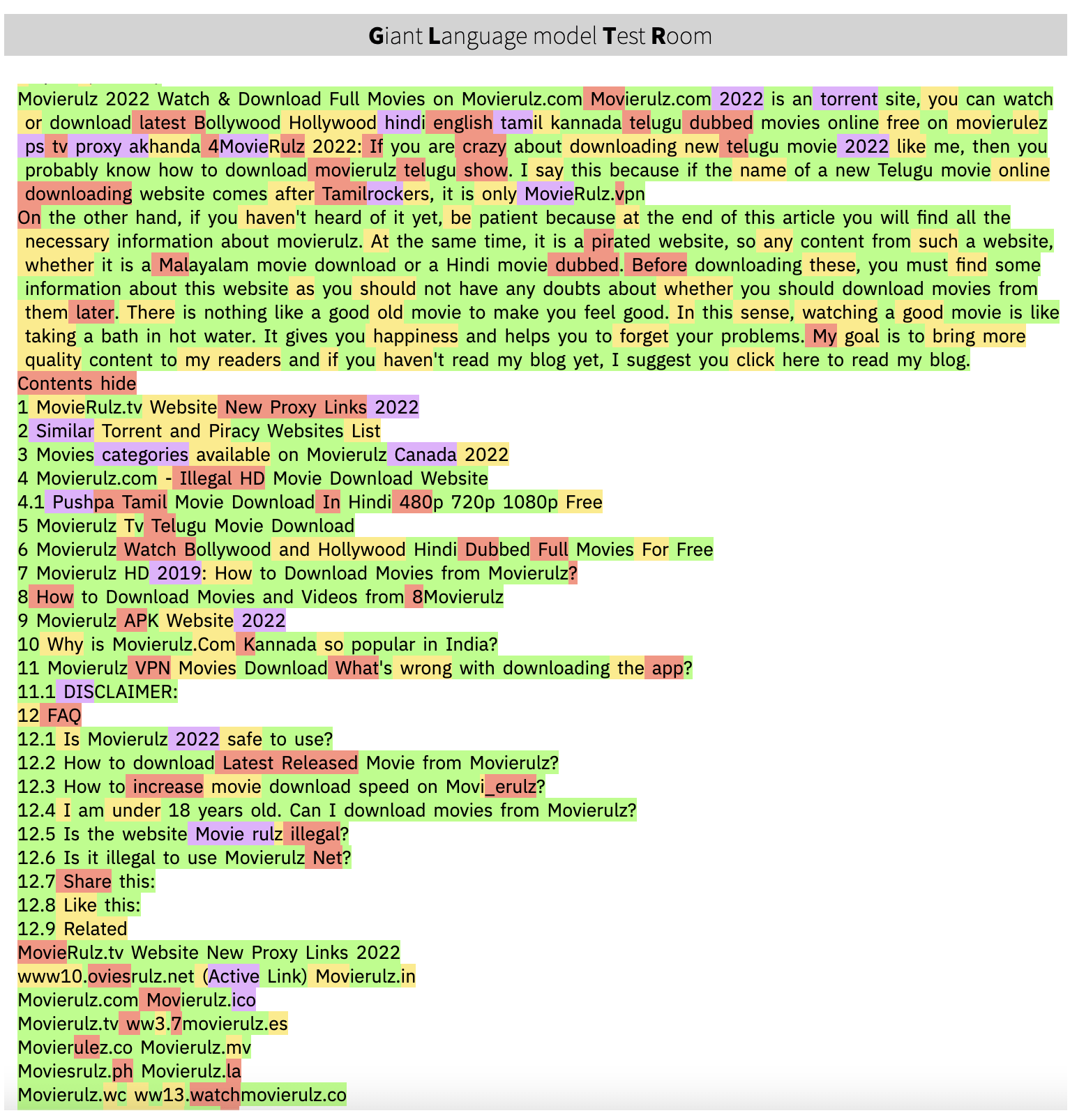Screen dimensions: 1070x1120
Task: Select the yellow 'Related' token
Action: click(x=95, y=929)
